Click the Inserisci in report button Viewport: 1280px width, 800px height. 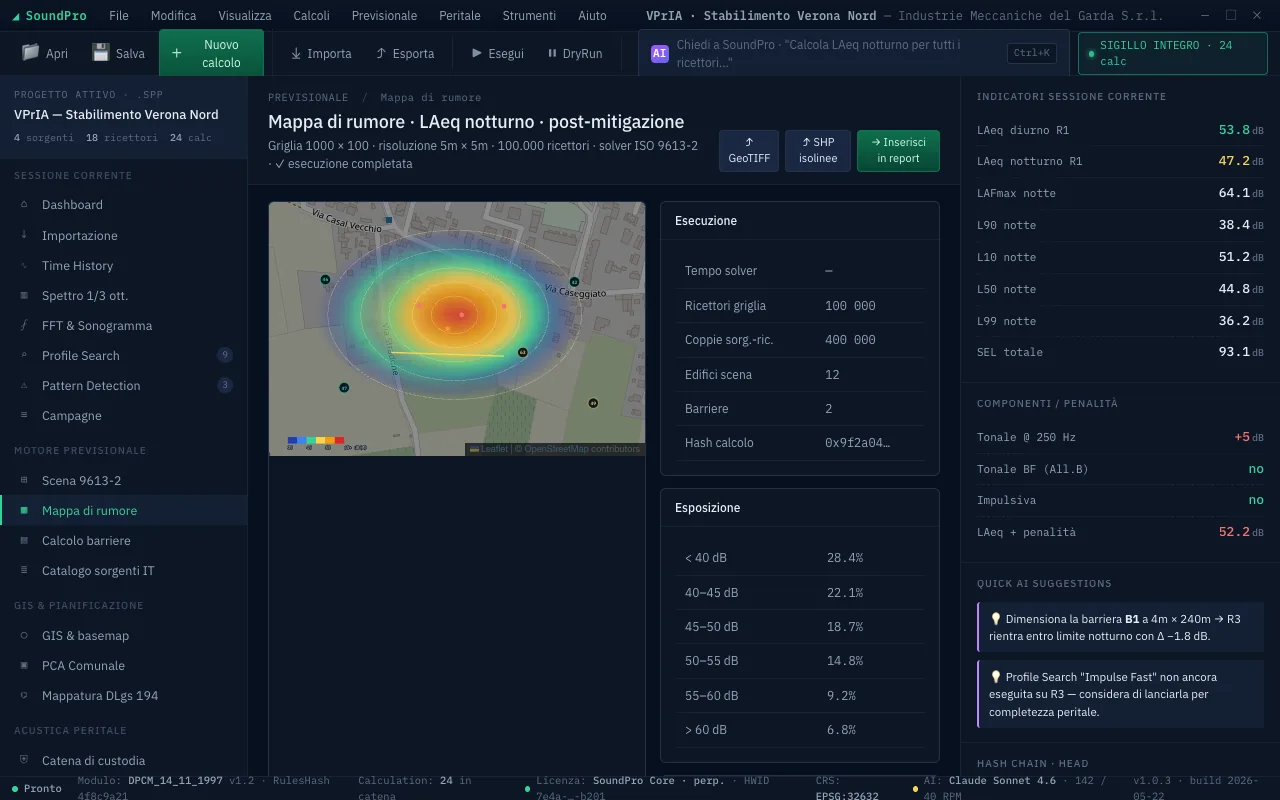pos(898,150)
